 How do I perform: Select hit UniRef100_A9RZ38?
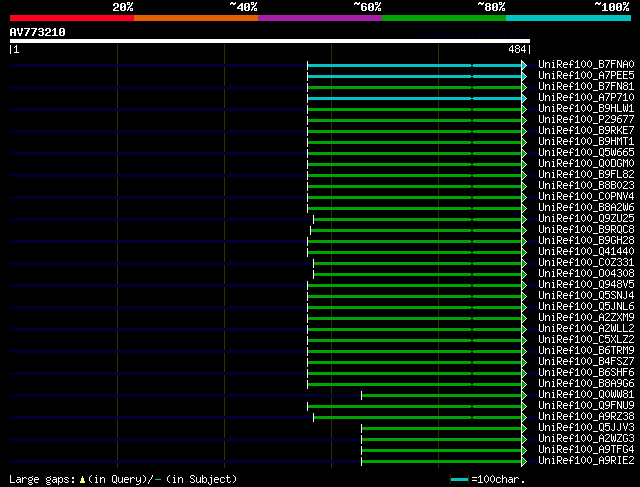[586, 417]
